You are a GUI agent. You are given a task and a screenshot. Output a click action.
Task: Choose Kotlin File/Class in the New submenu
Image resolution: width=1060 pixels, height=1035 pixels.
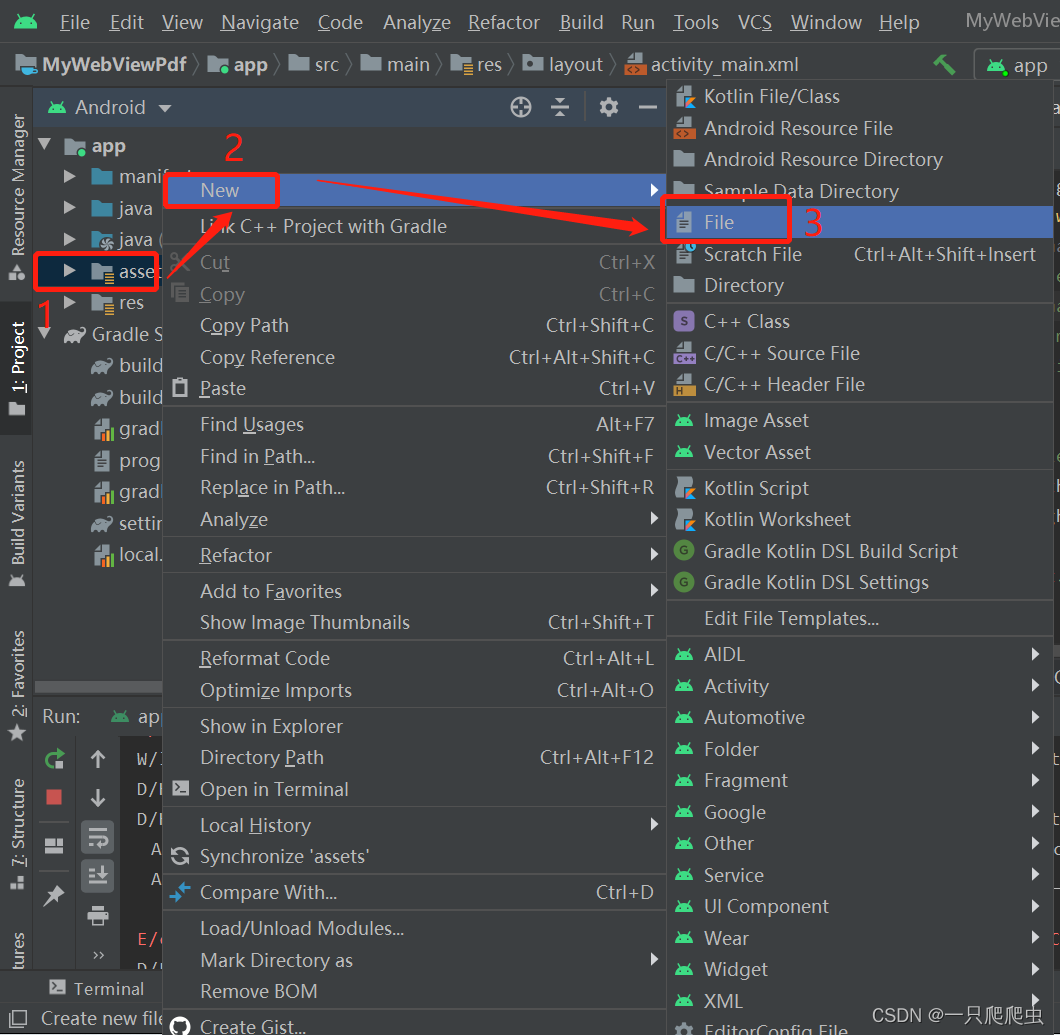859,97
